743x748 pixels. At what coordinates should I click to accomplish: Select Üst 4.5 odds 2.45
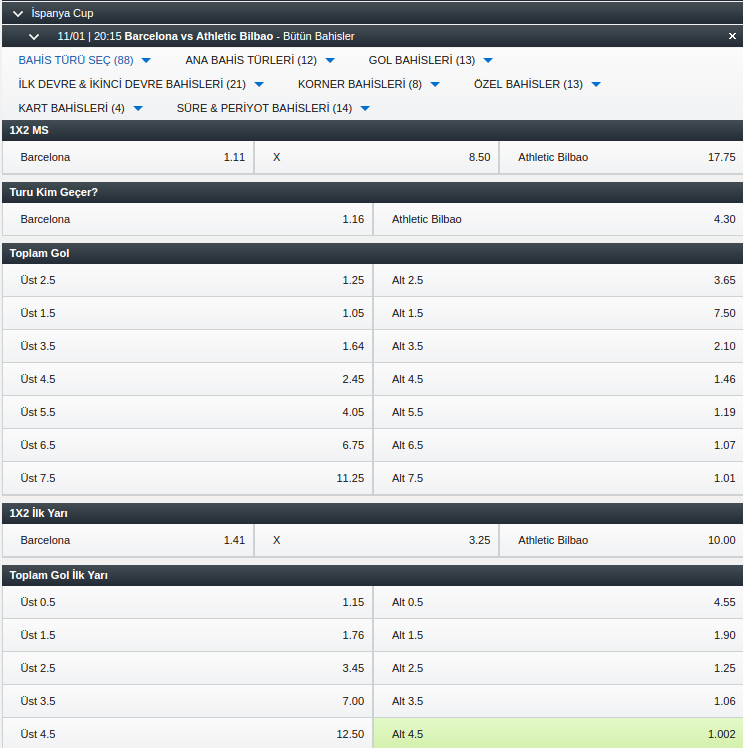pyautogui.click(x=187, y=379)
